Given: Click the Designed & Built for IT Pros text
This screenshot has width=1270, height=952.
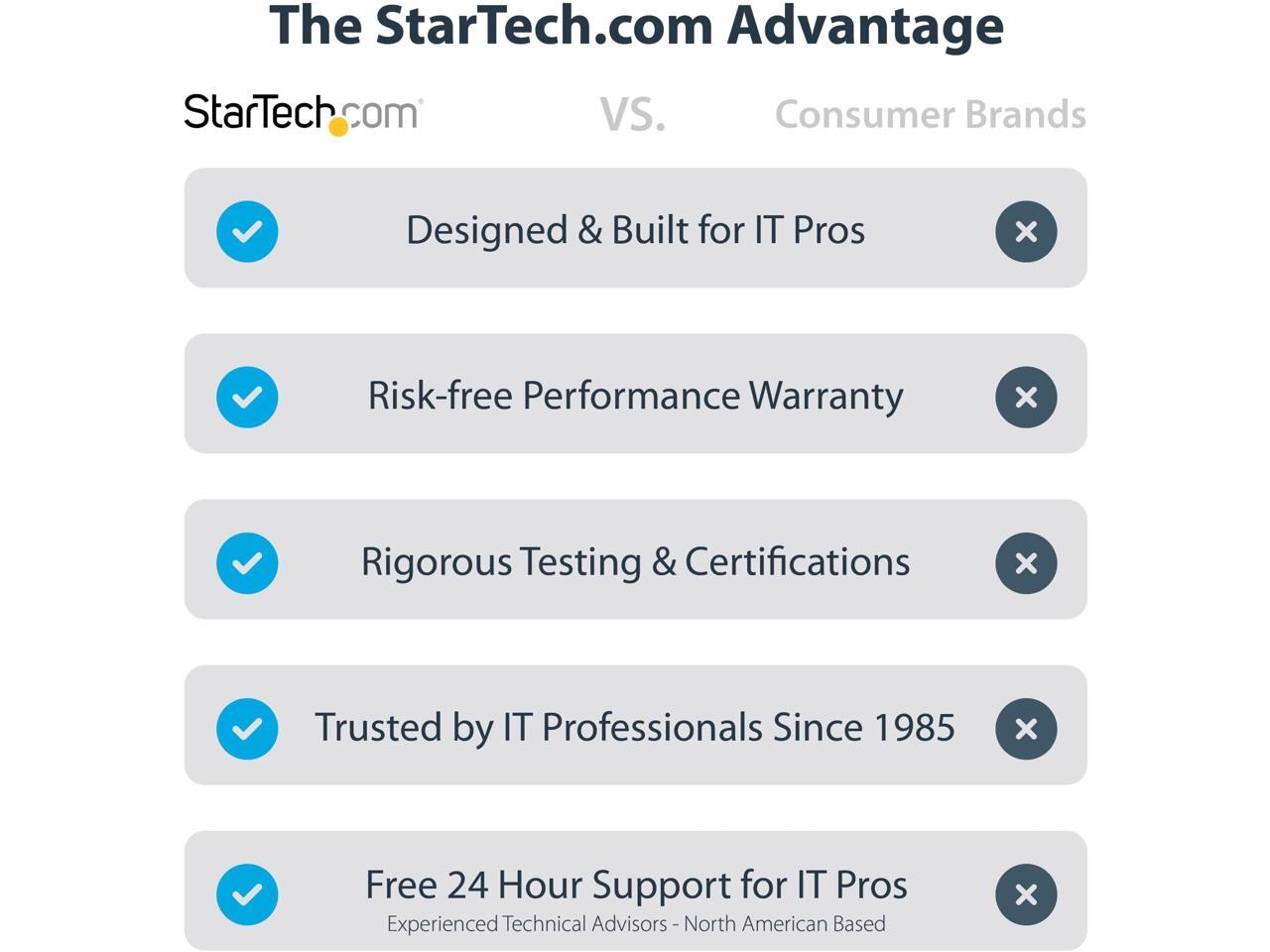Looking at the screenshot, I should pyautogui.click(x=635, y=230).
